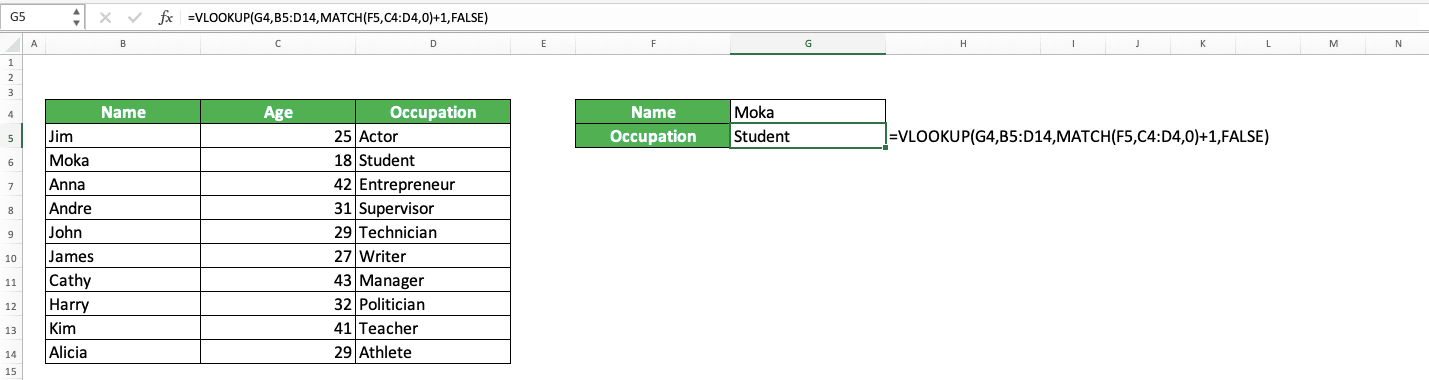Screen dimensions: 1429x380
Task: Click the green Name header in column B
Action: (123, 112)
